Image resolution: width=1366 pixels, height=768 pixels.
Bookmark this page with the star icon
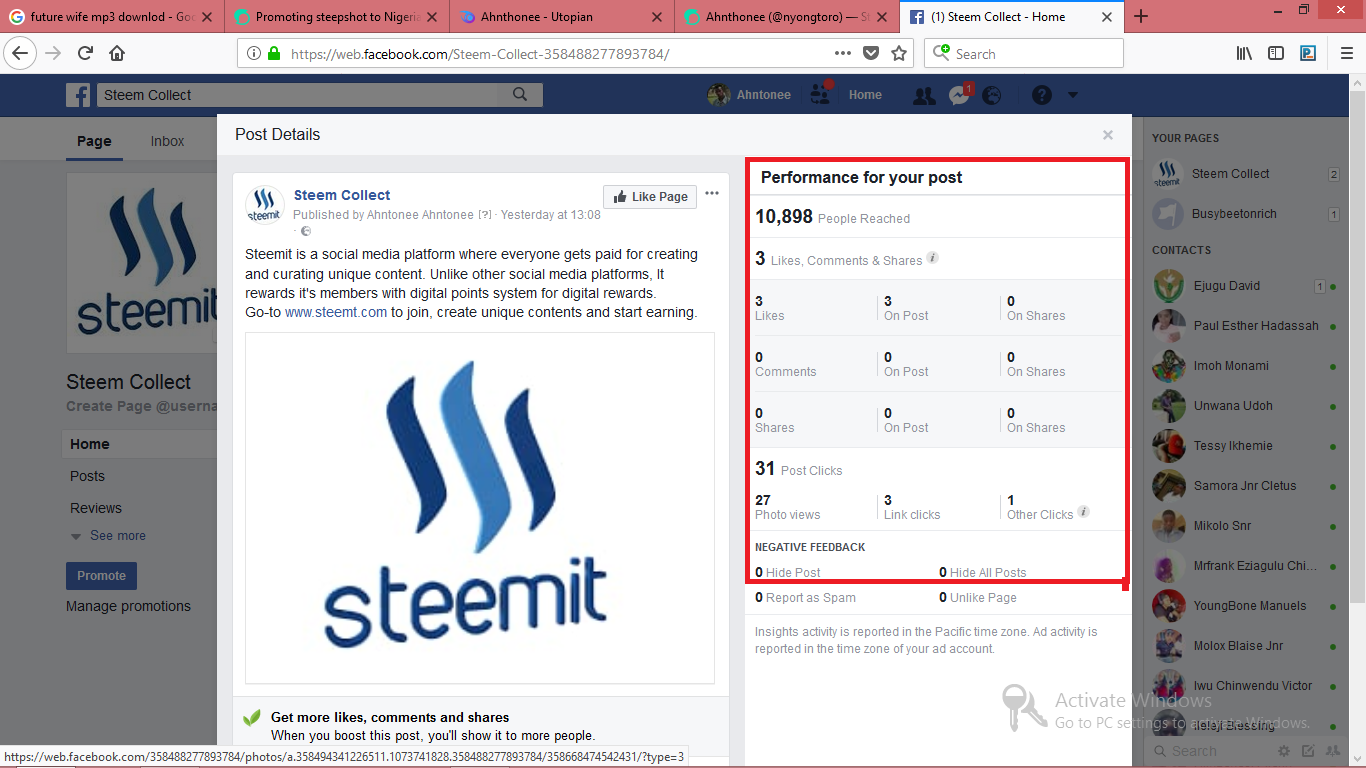pyautogui.click(x=899, y=54)
